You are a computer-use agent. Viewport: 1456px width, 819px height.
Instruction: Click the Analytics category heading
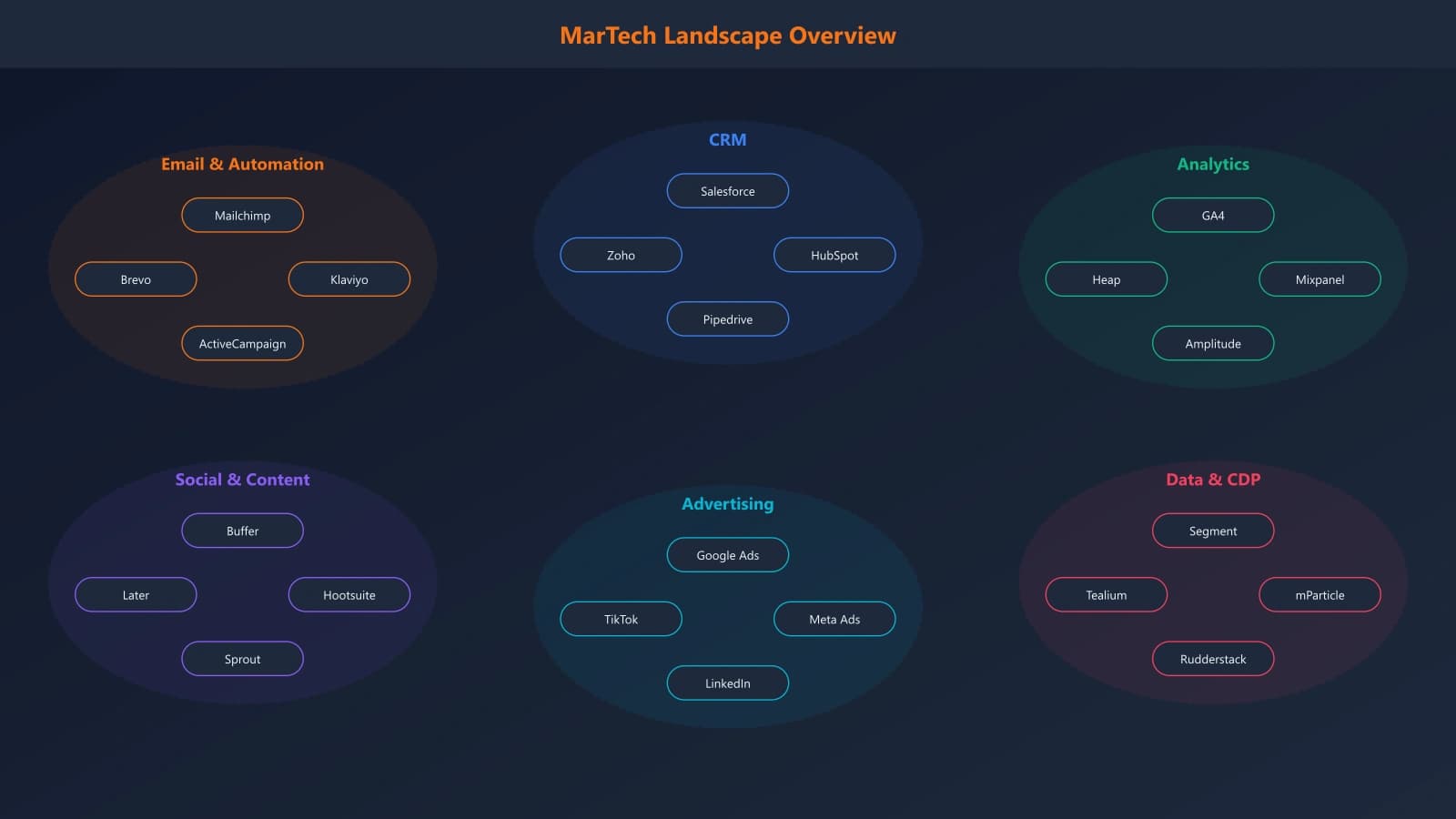pyautogui.click(x=1213, y=165)
